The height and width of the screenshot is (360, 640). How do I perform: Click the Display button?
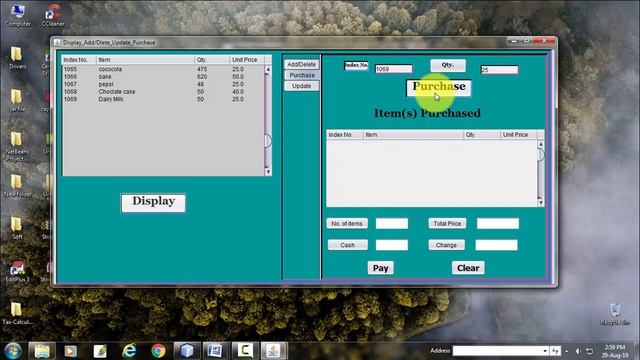coord(153,202)
